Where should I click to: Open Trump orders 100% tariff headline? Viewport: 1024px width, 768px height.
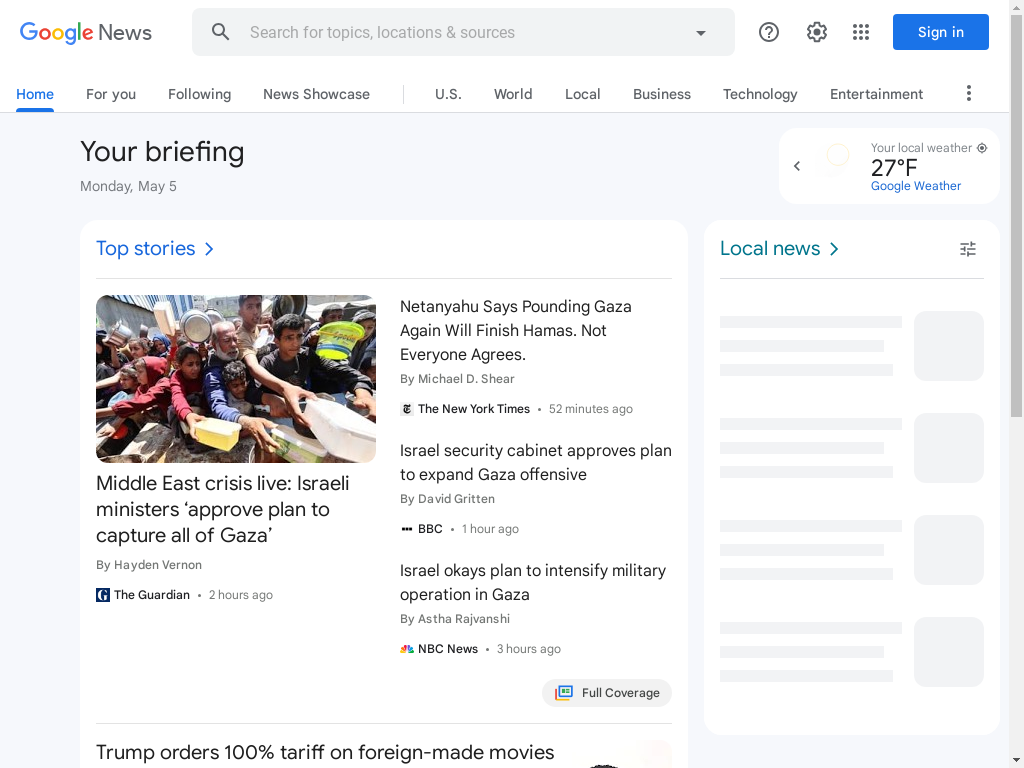325,752
